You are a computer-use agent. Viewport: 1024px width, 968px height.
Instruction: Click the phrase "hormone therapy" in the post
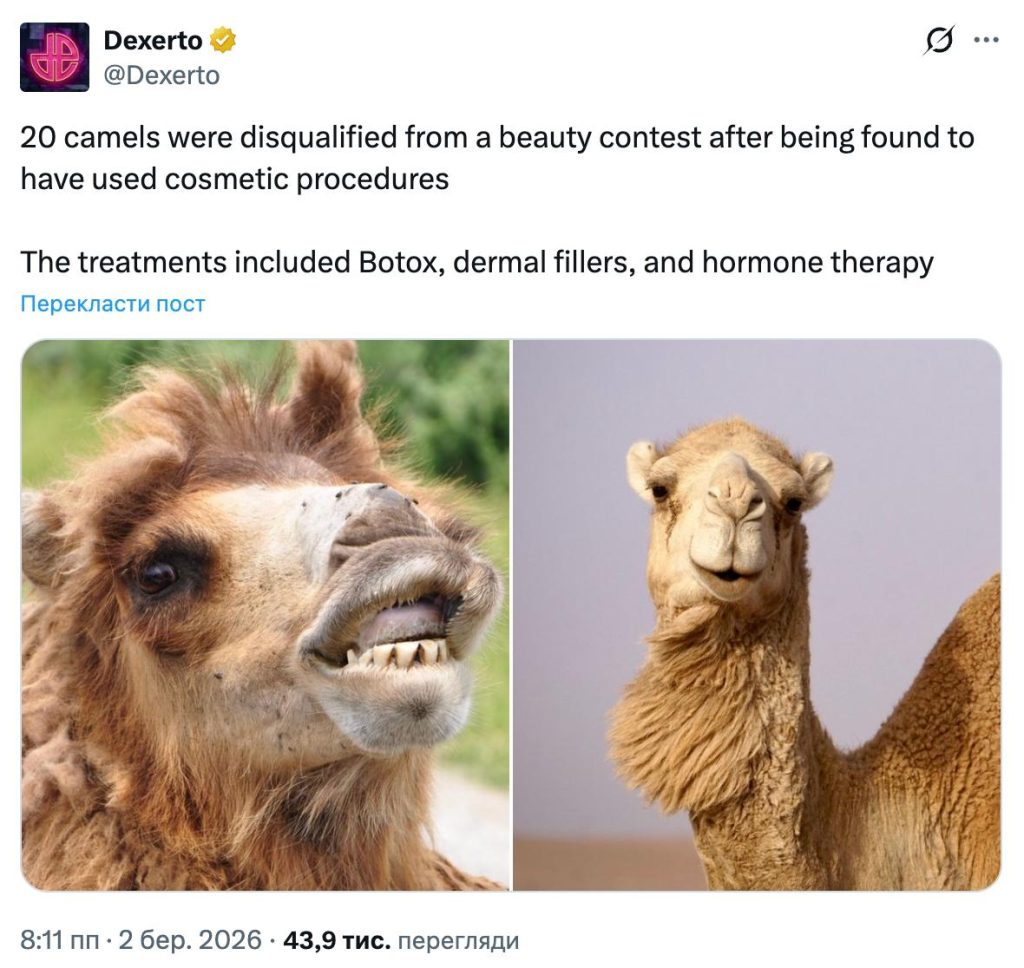(x=818, y=263)
